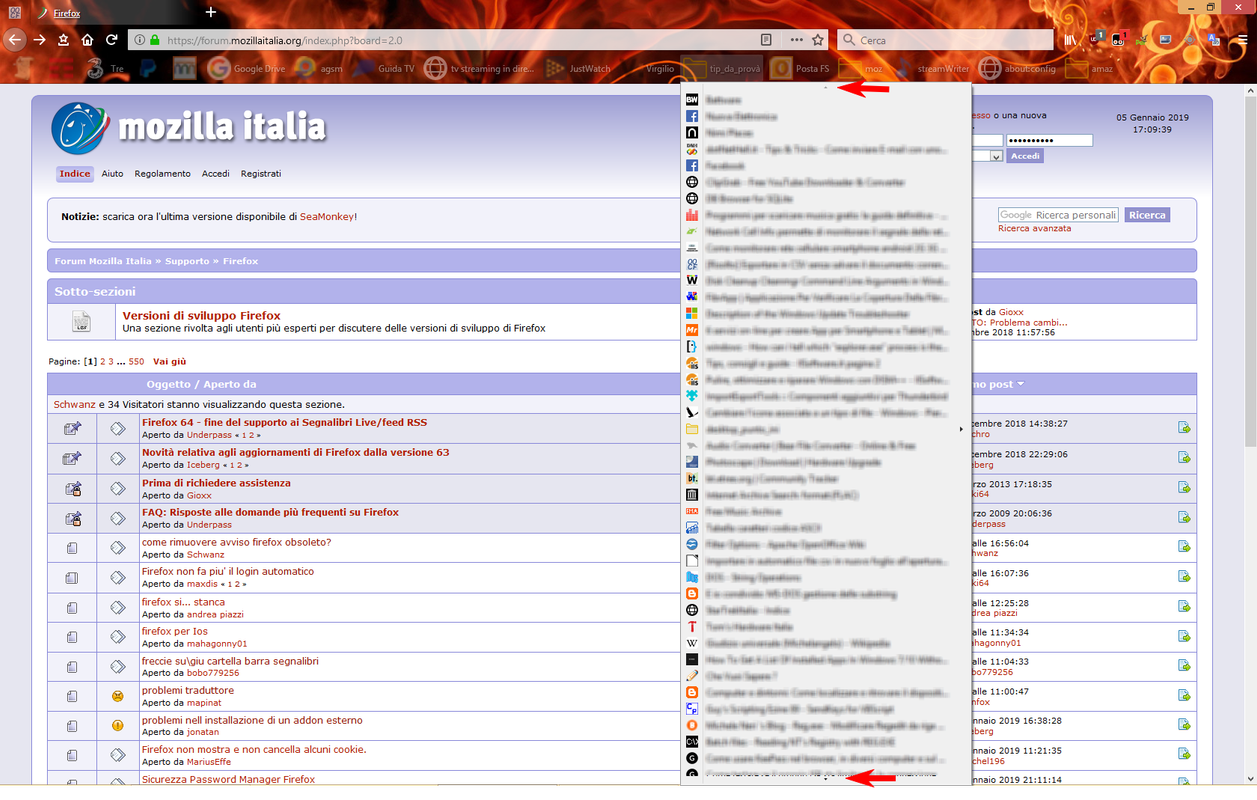Open the Ricerca avanzata link
This screenshot has height=800, width=1257.
coord(1034,229)
